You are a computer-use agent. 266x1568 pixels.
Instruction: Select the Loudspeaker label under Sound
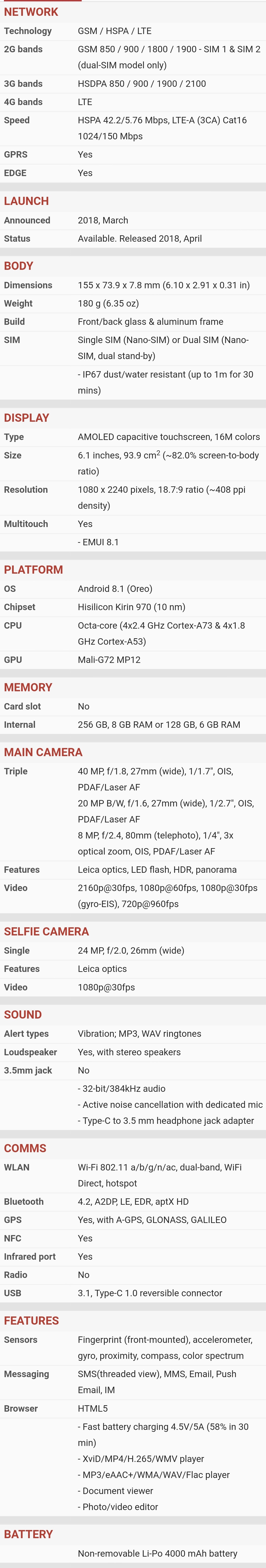[x=30, y=1052]
